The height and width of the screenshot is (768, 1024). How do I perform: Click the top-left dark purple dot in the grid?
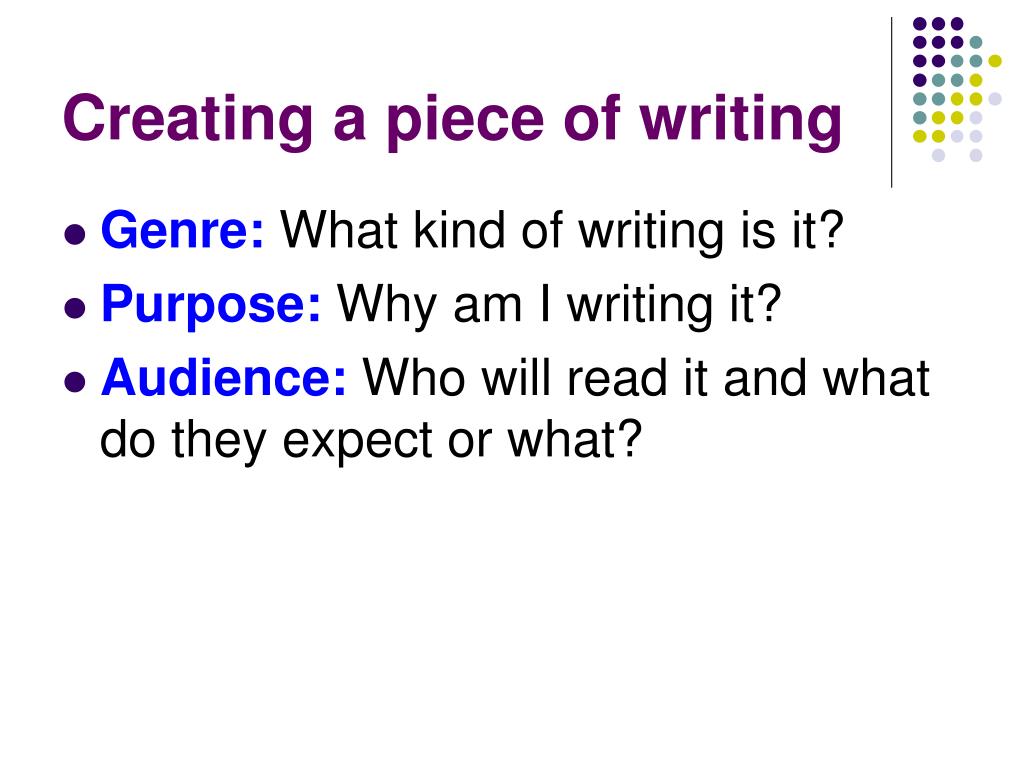coord(920,24)
